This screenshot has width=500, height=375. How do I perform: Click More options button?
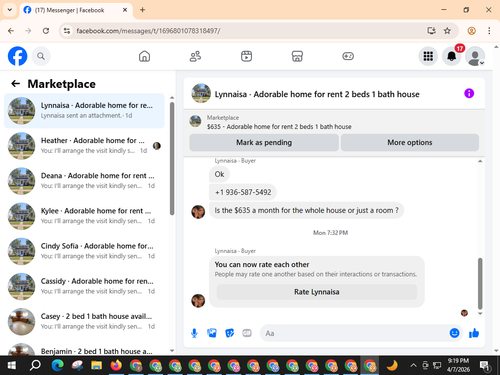(410, 143)
